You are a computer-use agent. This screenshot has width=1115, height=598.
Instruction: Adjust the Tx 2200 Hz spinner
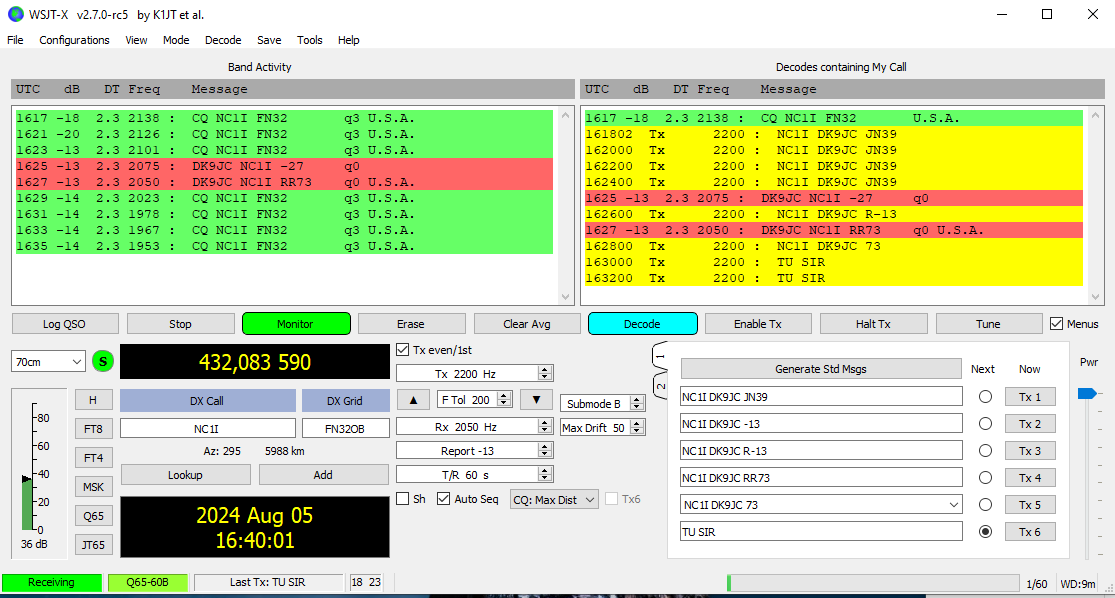pyautogui.click(x=545, y=373)
